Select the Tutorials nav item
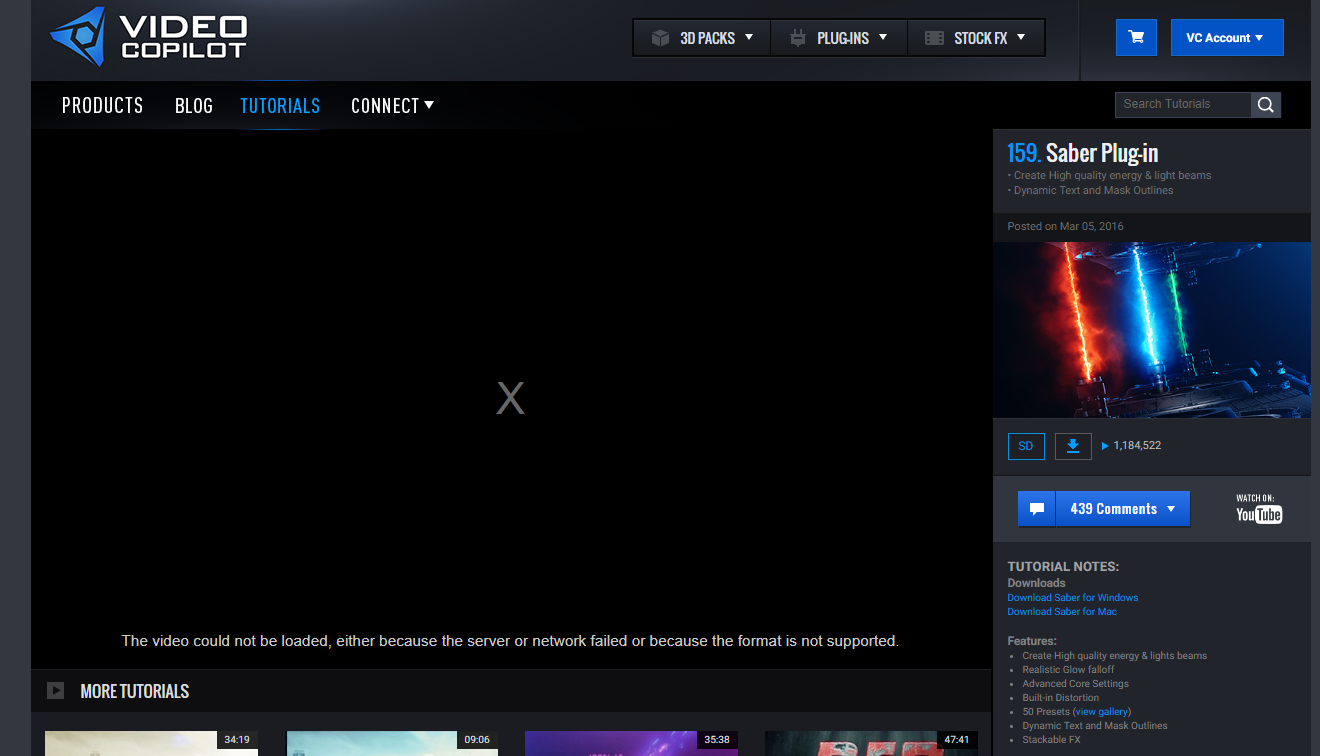This screenshot has width=1320, height=756. pos(280,105)
